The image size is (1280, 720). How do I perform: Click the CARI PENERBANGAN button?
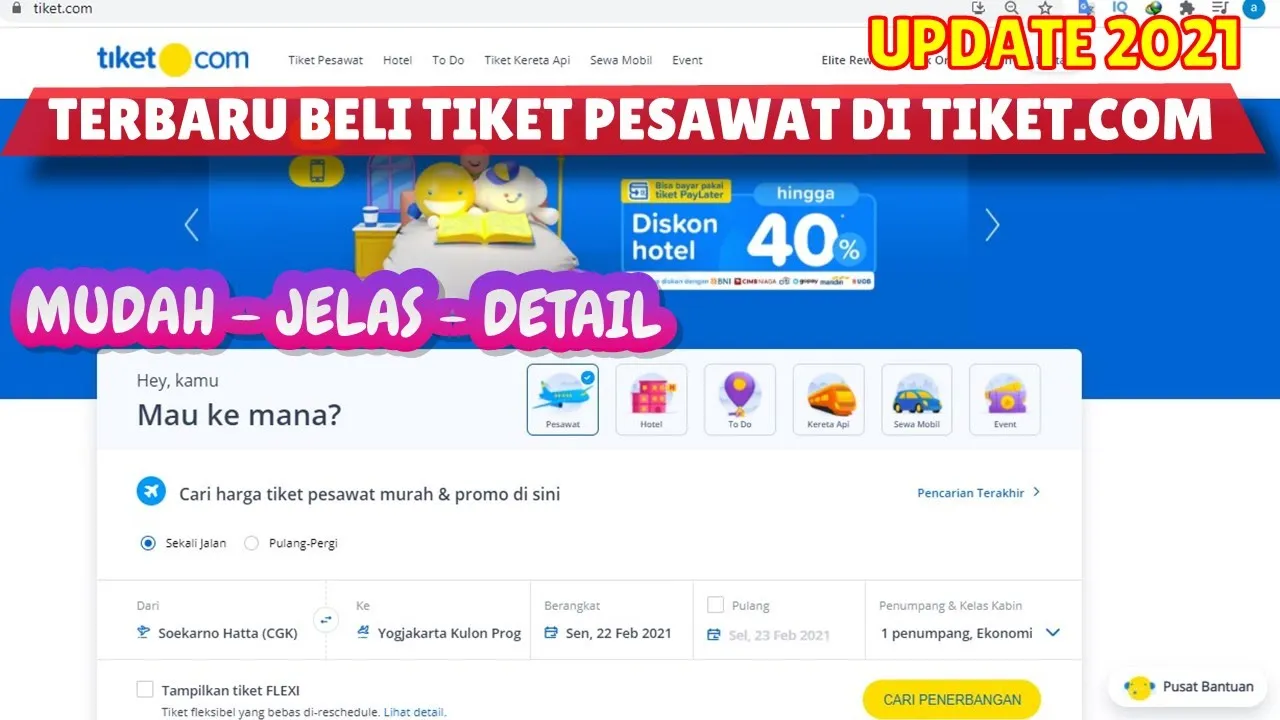(x=952, y=700)
